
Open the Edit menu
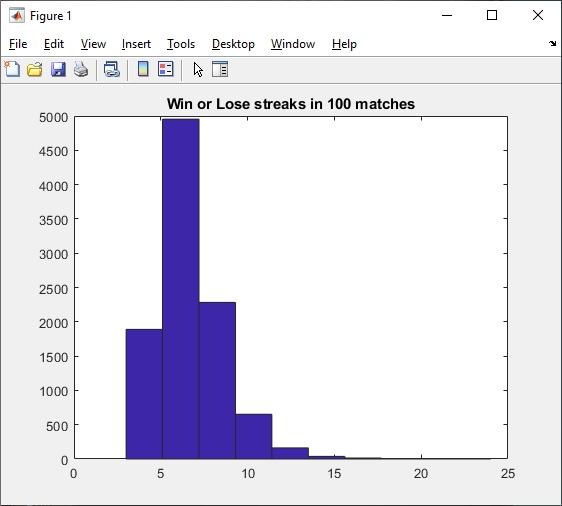coord(54,44)
